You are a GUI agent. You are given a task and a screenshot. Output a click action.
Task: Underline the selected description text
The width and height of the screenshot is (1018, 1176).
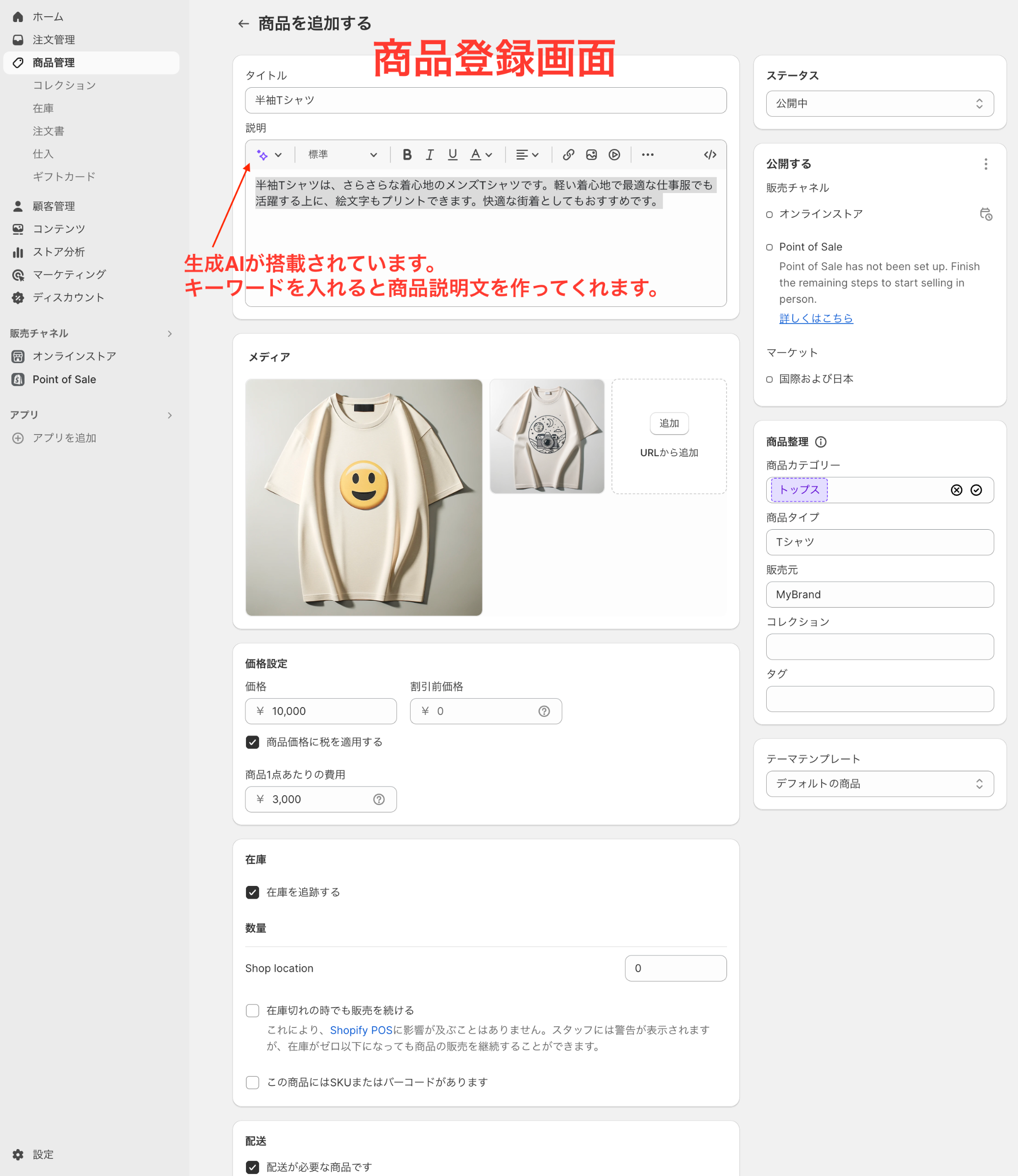click(452, 154)
